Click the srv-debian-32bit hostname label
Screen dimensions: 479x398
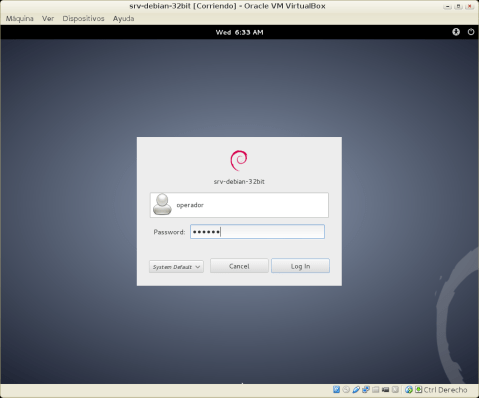(239, 182)
